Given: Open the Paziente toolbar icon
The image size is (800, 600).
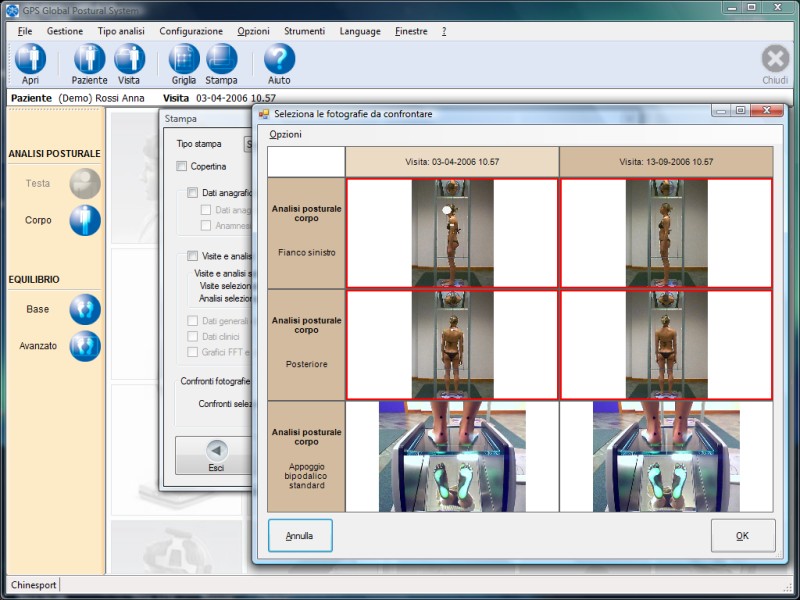Looking at the screenshot, I should point(89,60).
